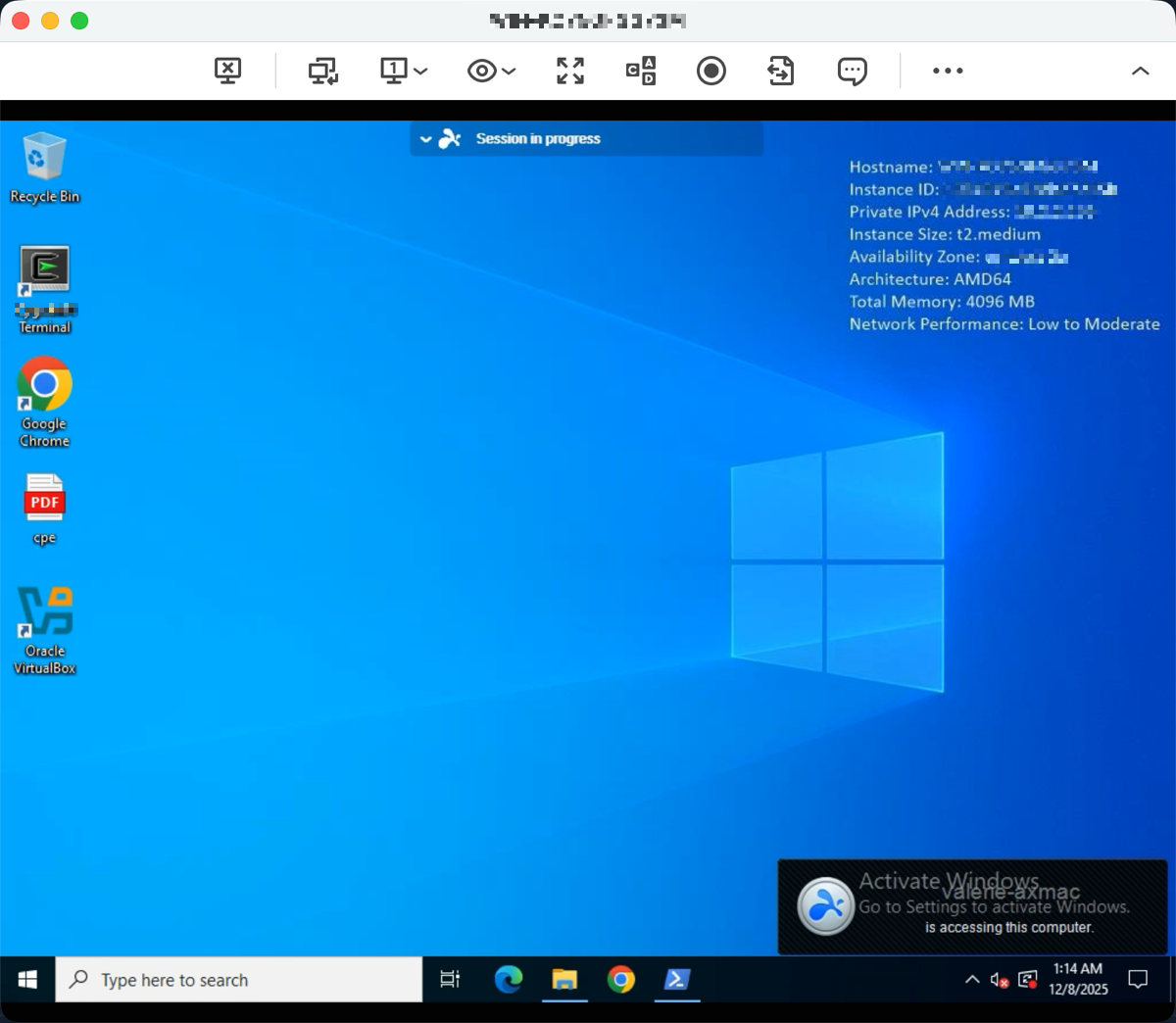Open the toolbar more options menu
The height and width of the screenshot is (1023, 1176).
point(947,71)
